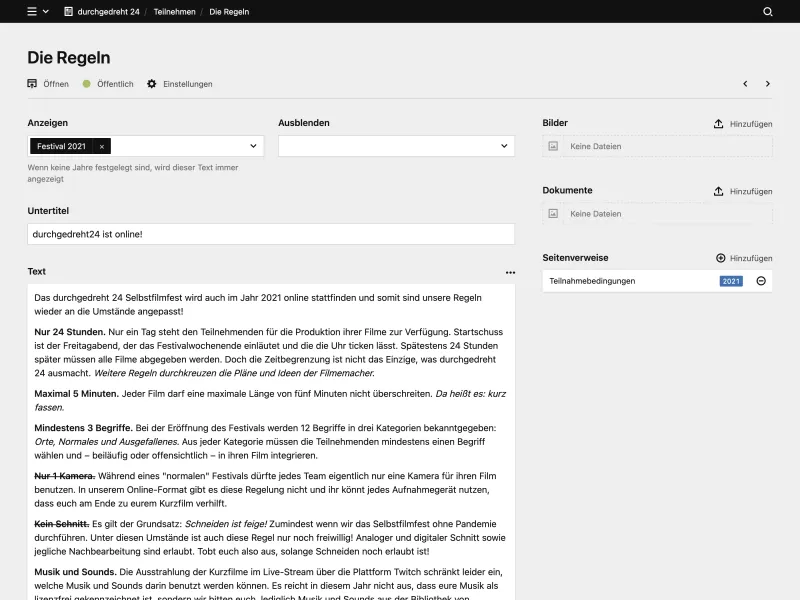The image size is (800, 600).
Task: Navigate forward with the right arrow
Action: (766, 84)
